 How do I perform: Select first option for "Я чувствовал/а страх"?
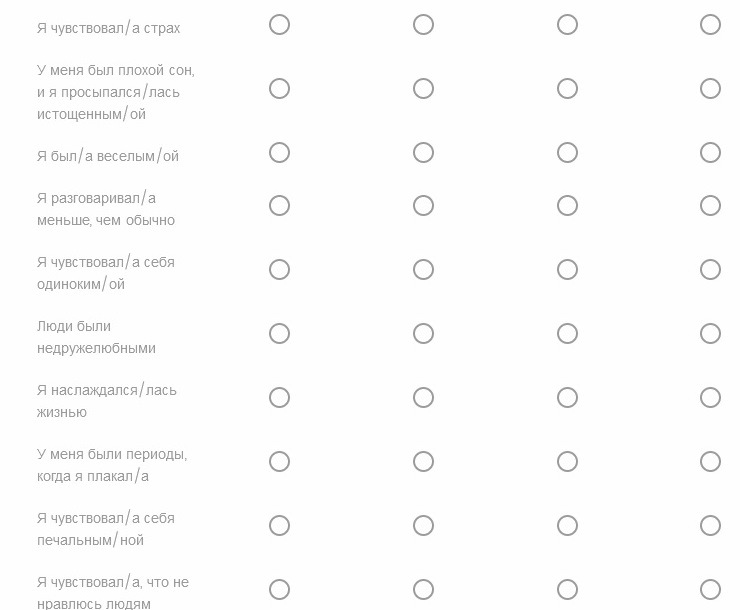pos(280,24)
